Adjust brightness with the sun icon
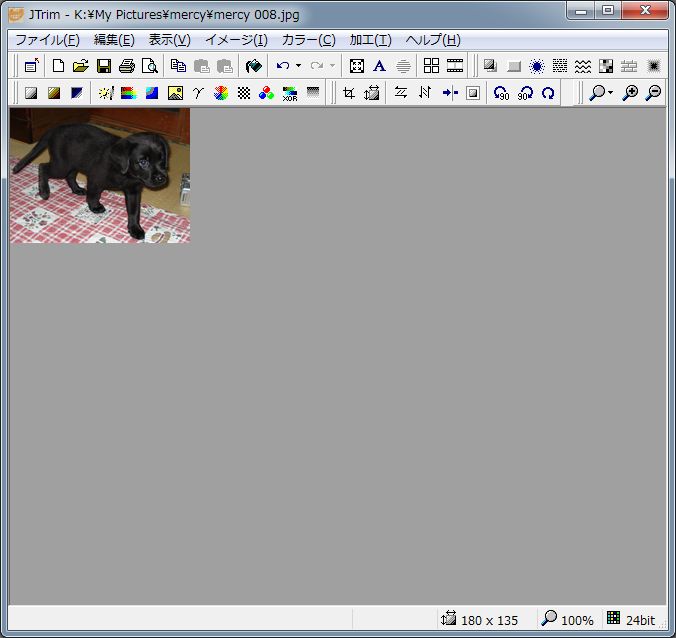The image size is (676, 638). tap(106, 93)
